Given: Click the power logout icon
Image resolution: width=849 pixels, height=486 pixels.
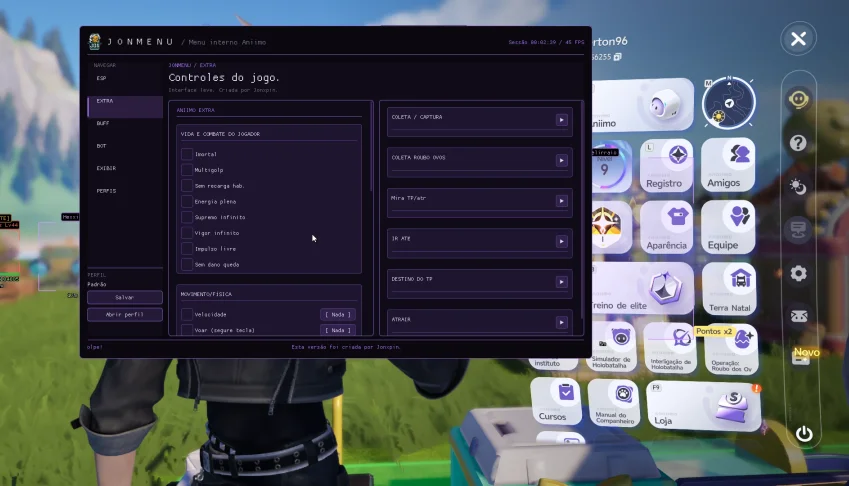Looking at the screenshot, I should (x=804, y=434).
